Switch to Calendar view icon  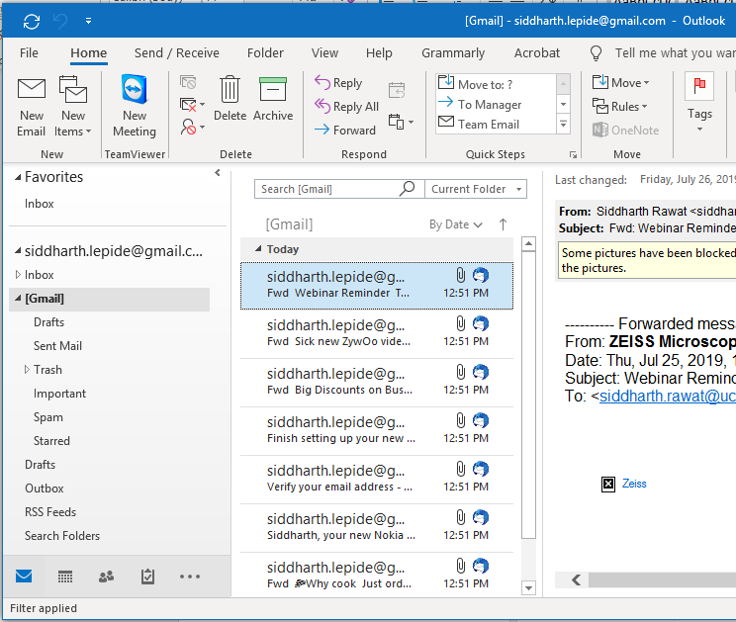point(65,576)
